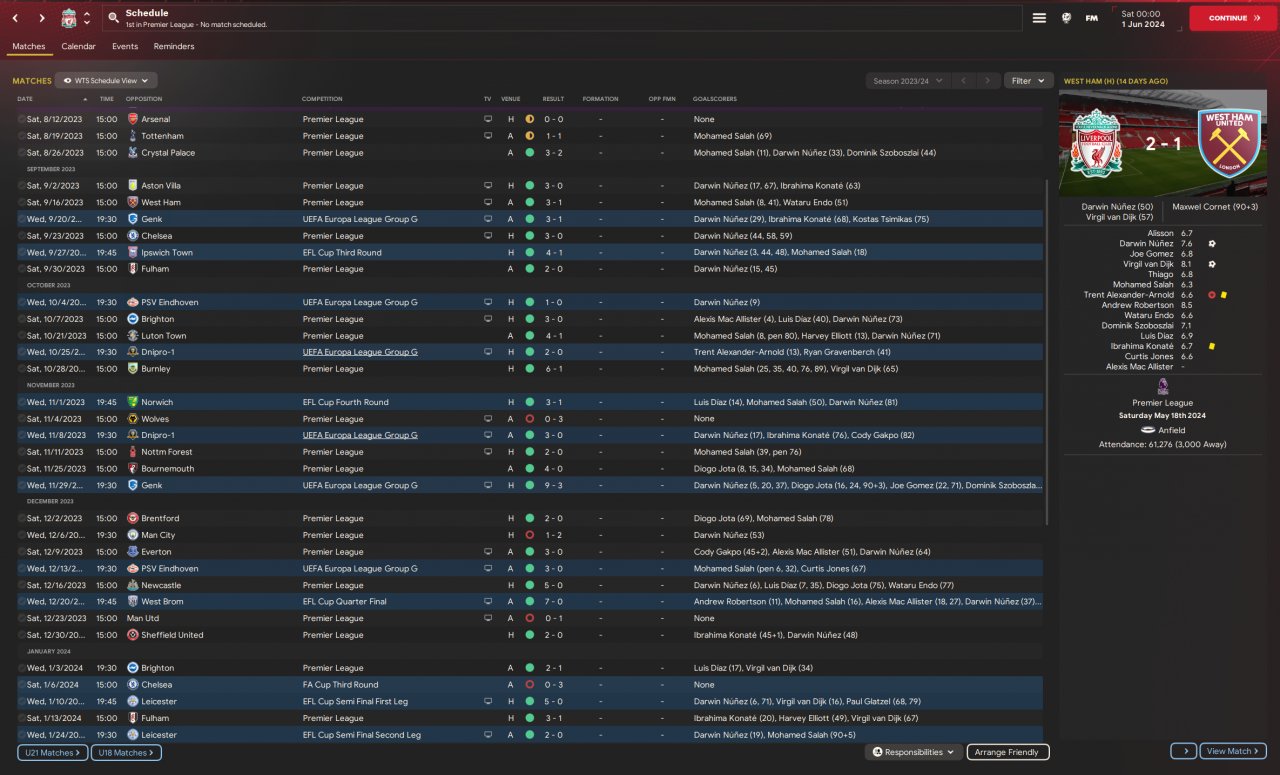Click the round icon left of the FM logo
The height and width of the screenshot is (775, 1280).
1066,18
